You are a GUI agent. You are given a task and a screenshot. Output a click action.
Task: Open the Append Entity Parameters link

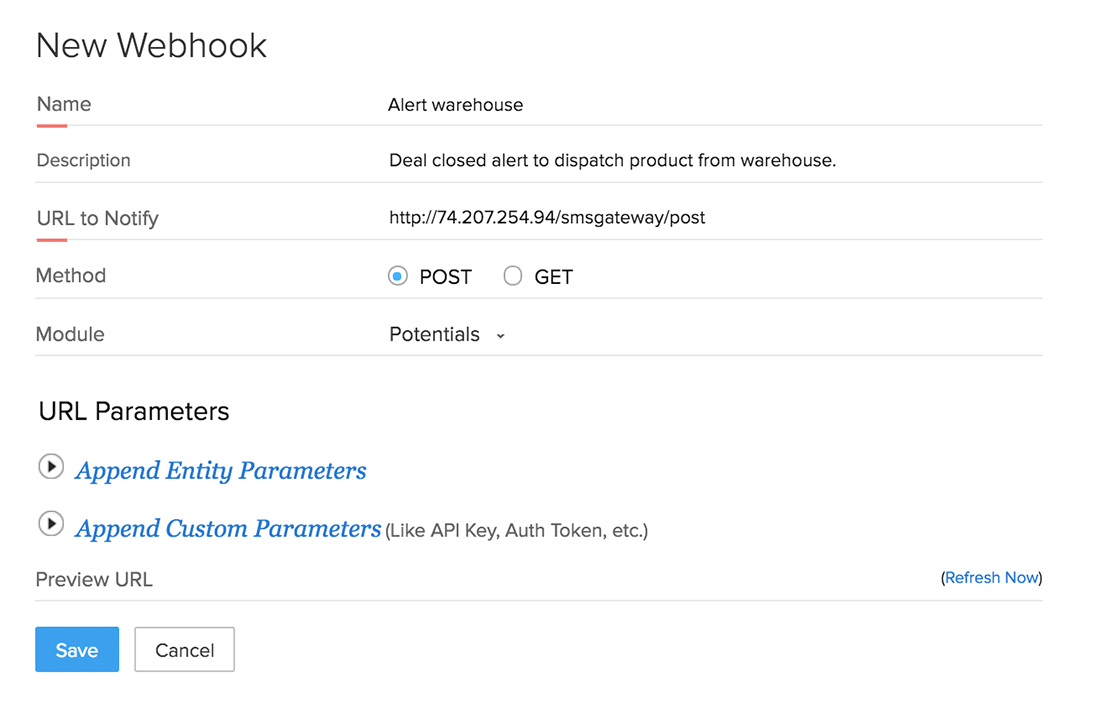[221, 471]
